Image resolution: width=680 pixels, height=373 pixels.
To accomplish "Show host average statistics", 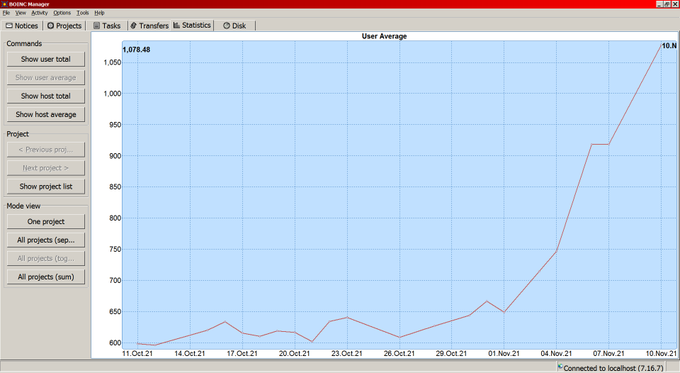I will [x=46, y=115].
